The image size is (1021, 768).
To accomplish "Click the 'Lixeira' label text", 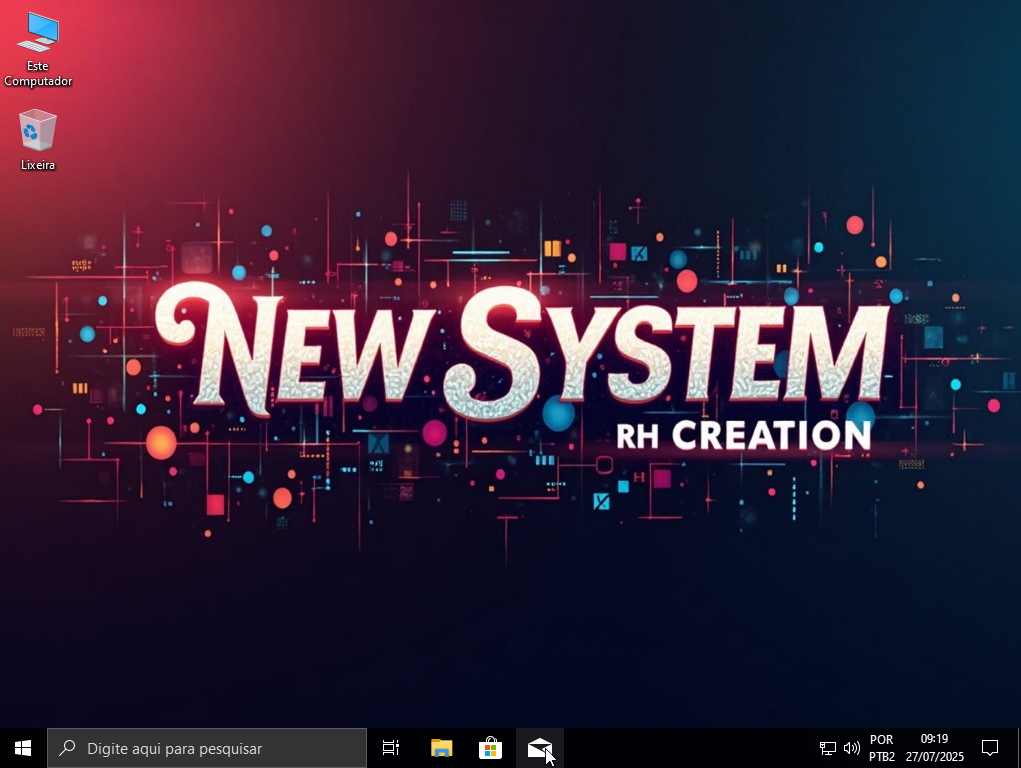I will (x=38, y=165).
